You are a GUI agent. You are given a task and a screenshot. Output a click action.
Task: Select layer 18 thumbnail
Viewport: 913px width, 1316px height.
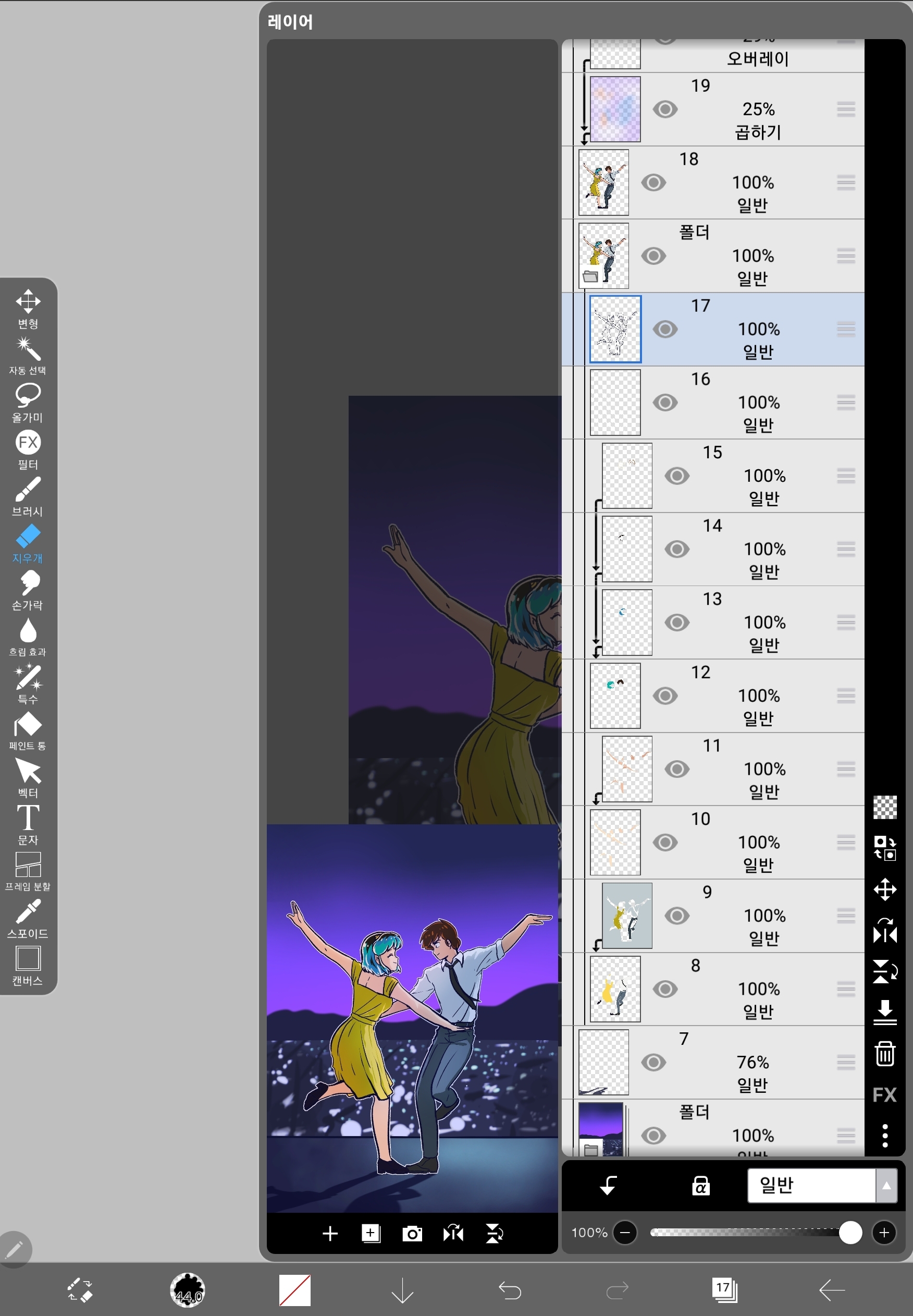point(603,182)
